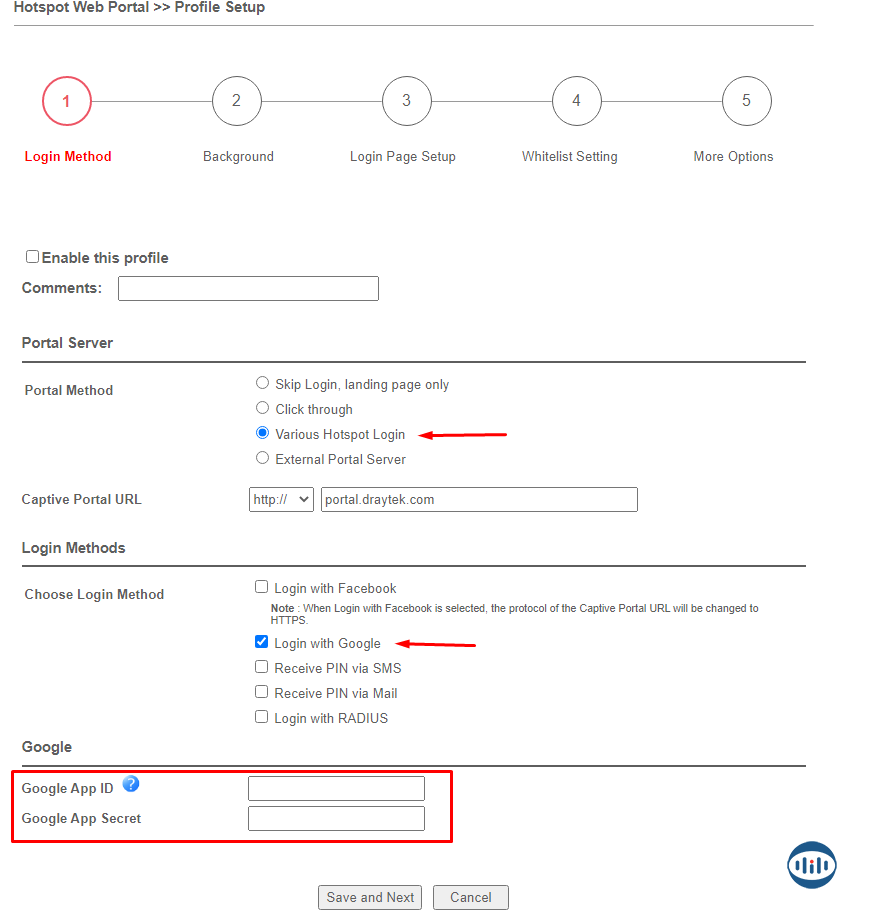Screen dimensions: 880x913
Task: Click the Save and Next button
Action: coord(370,897)
